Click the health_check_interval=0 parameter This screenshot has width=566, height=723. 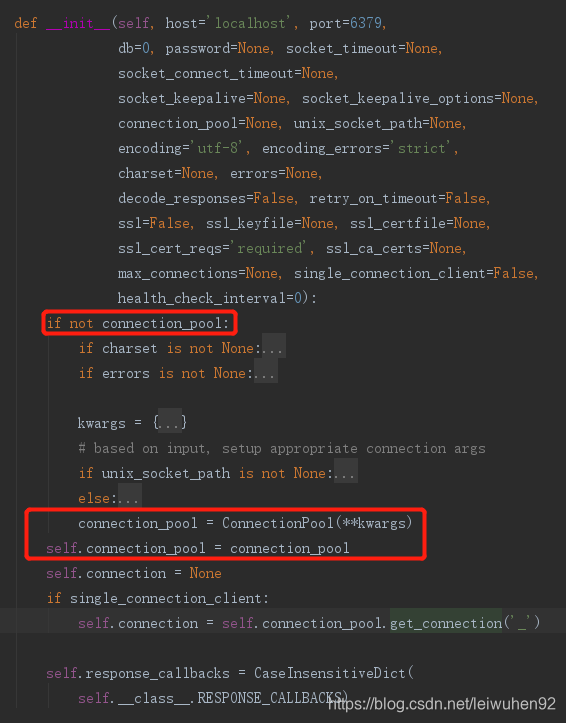(210, 297)
